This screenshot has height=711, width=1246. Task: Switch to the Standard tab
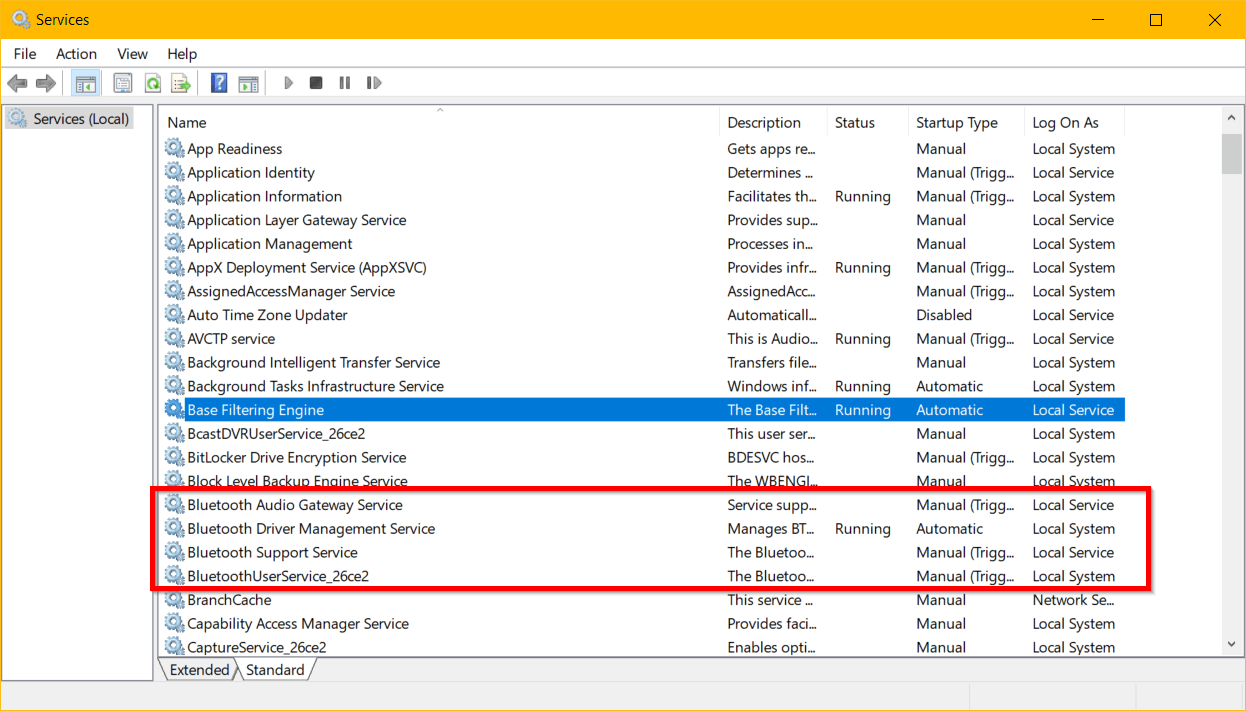pos(274,669)
